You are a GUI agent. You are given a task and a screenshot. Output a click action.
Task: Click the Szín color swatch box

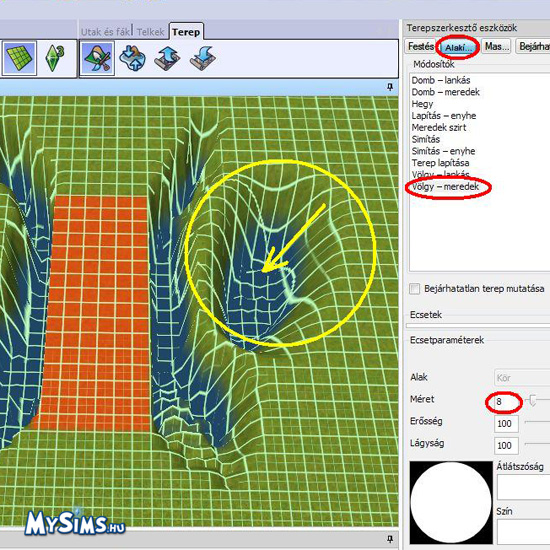523,532
